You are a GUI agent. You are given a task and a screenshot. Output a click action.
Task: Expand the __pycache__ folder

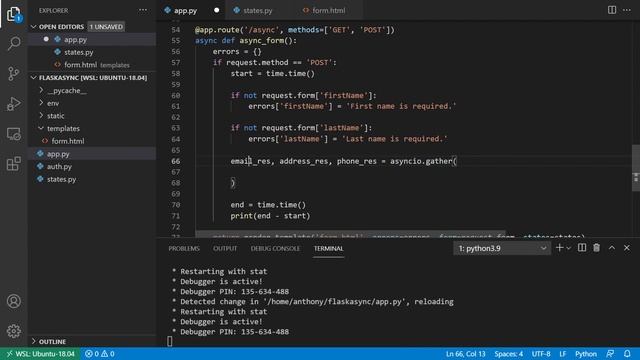pyautogui.click(x=67, y=90)
